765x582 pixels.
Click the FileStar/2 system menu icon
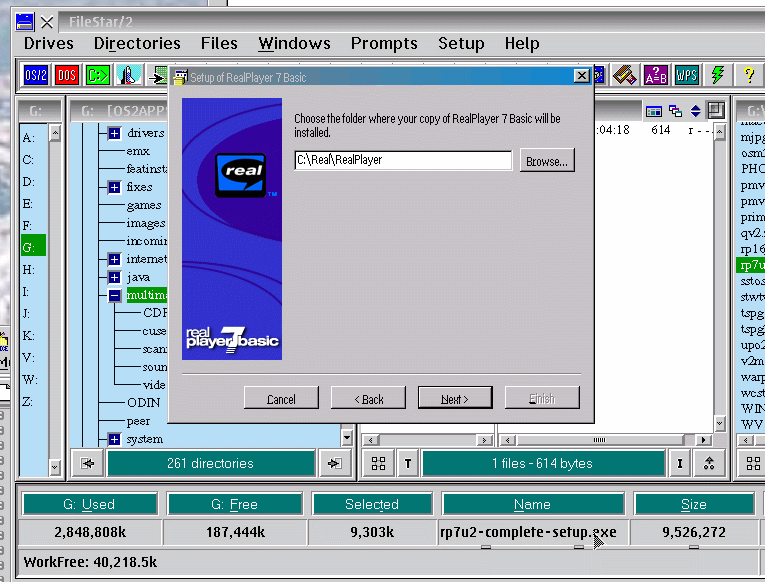(24, 22)
